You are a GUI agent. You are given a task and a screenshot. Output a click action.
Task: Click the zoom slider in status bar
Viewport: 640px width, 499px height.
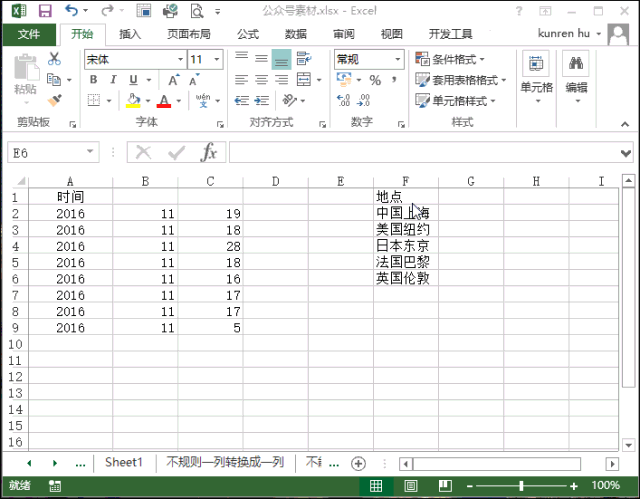[521, 486]
